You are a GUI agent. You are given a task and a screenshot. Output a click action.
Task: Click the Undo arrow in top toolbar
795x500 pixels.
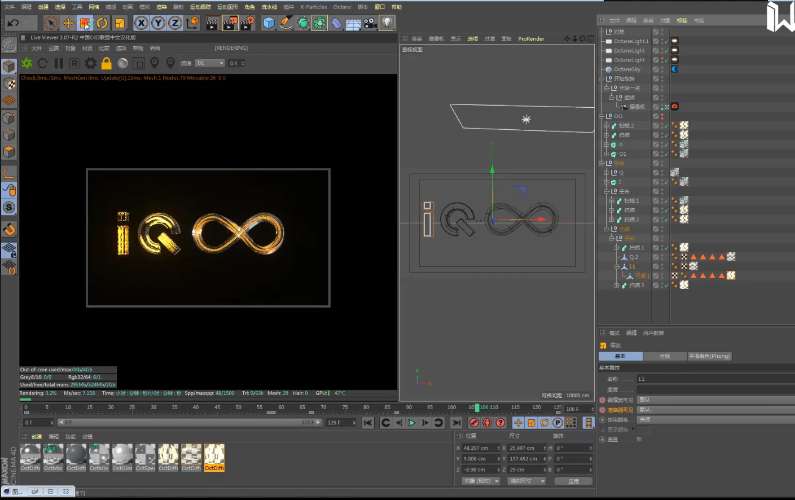(x=14, y=22)
